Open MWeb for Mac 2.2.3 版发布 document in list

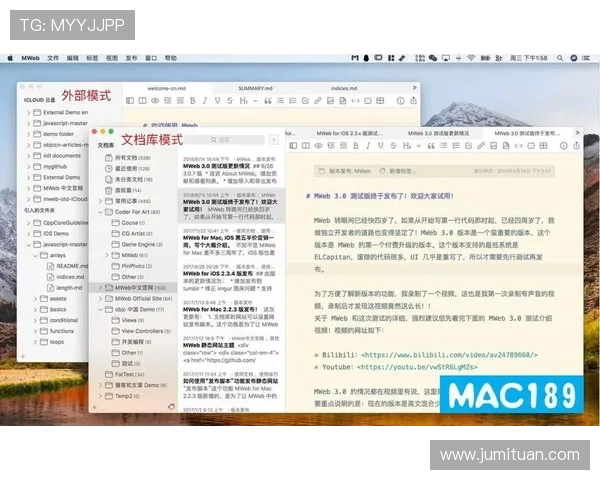point(231,313)
